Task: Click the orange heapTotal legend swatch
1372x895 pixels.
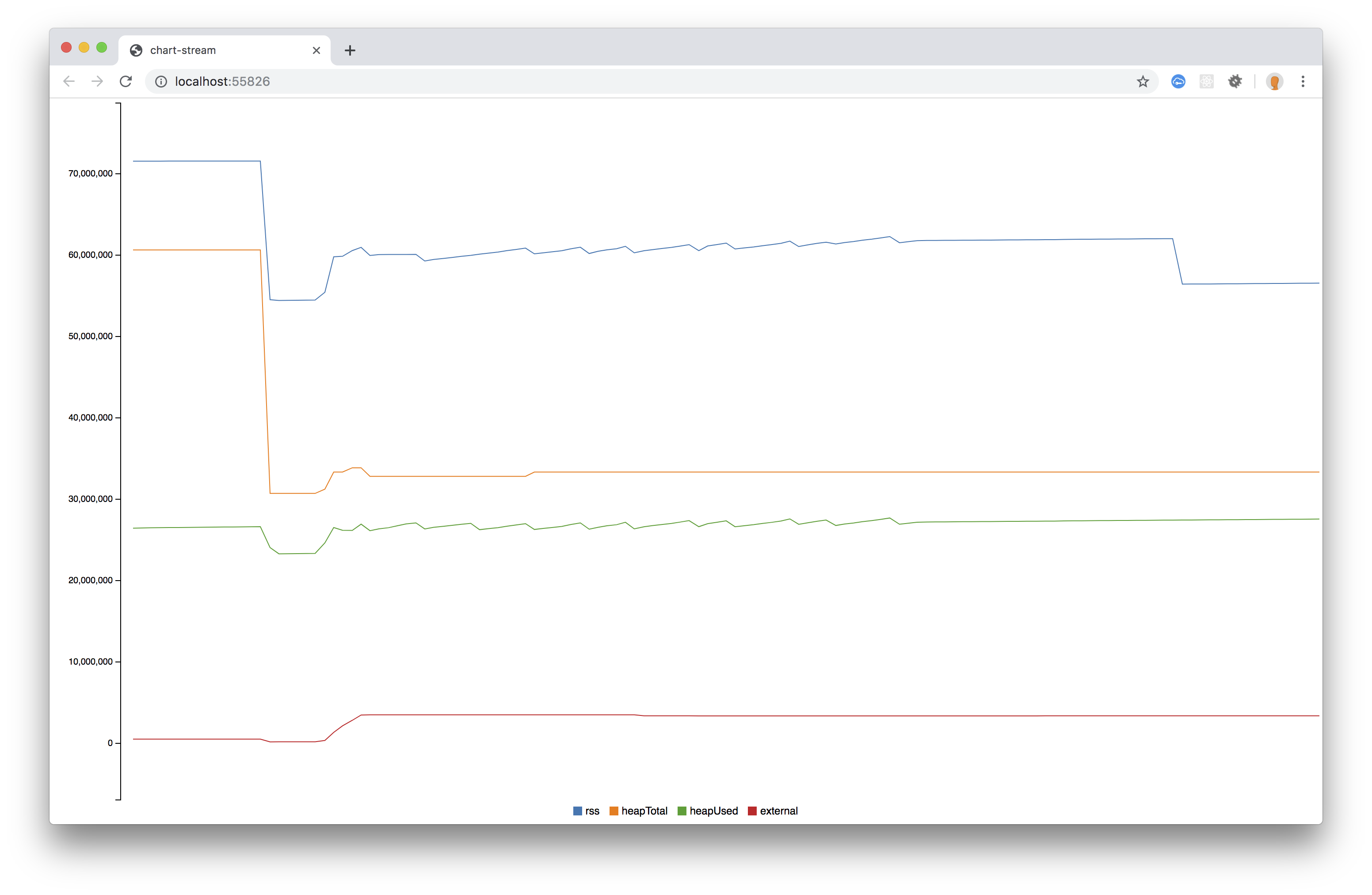Action: click(614, 811)
